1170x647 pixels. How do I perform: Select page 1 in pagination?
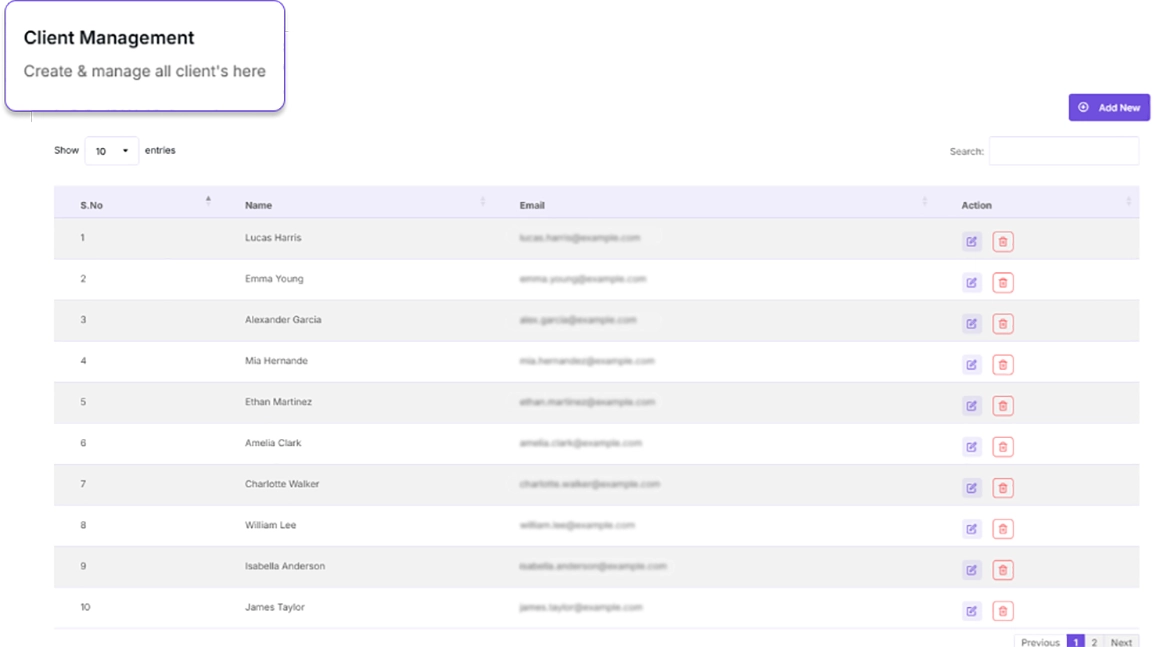click(1075, 642)
